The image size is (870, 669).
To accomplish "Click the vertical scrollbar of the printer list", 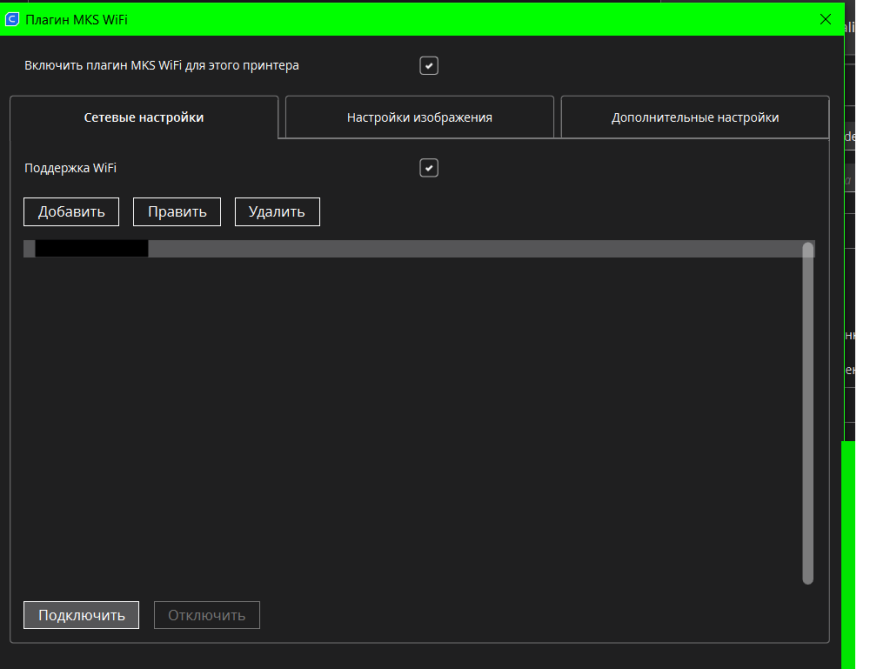I will [807, 420].
